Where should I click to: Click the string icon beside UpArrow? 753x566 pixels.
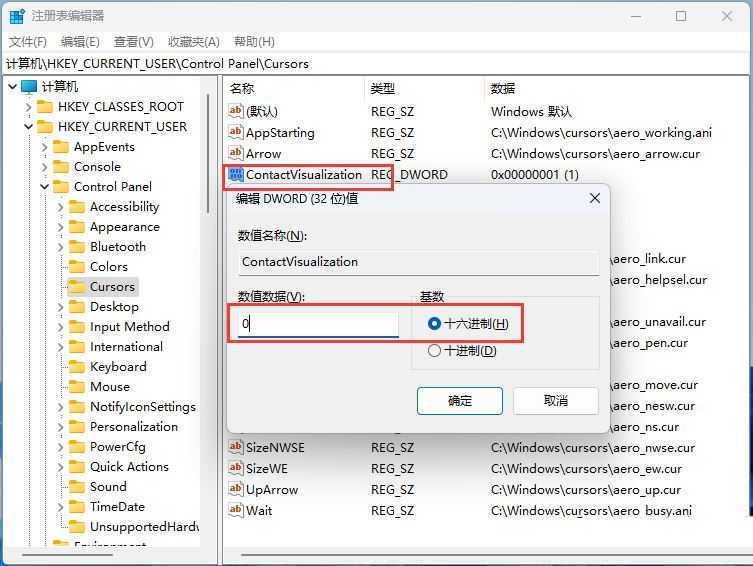coord(235,490)
